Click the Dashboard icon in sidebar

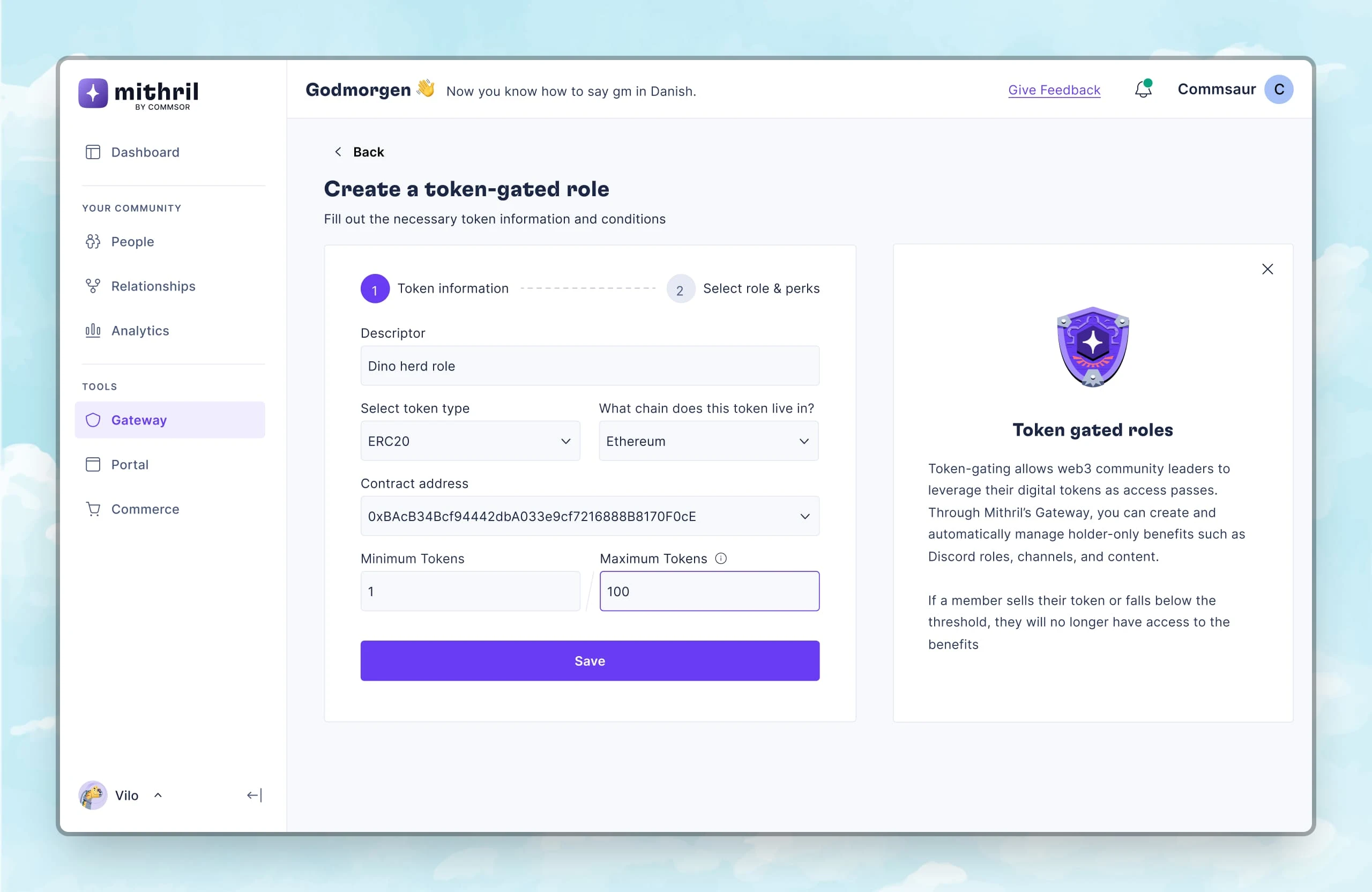pos(94,152)
